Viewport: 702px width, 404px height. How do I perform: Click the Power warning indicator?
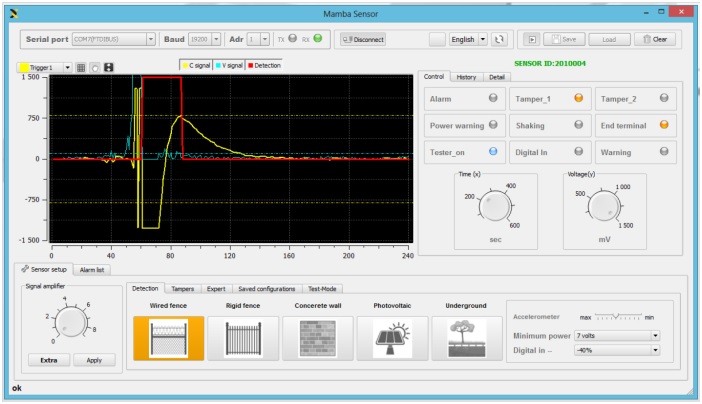coord(493,125)
